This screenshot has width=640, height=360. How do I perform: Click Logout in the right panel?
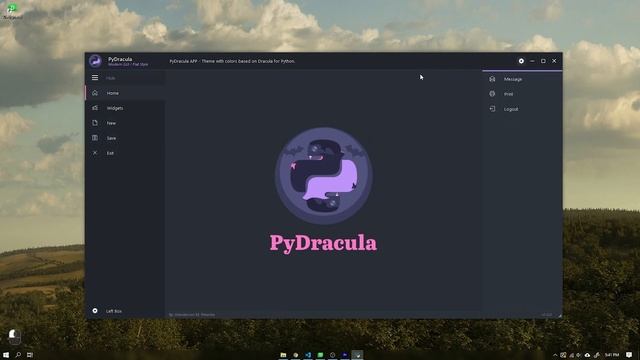(x=522, y=109)
